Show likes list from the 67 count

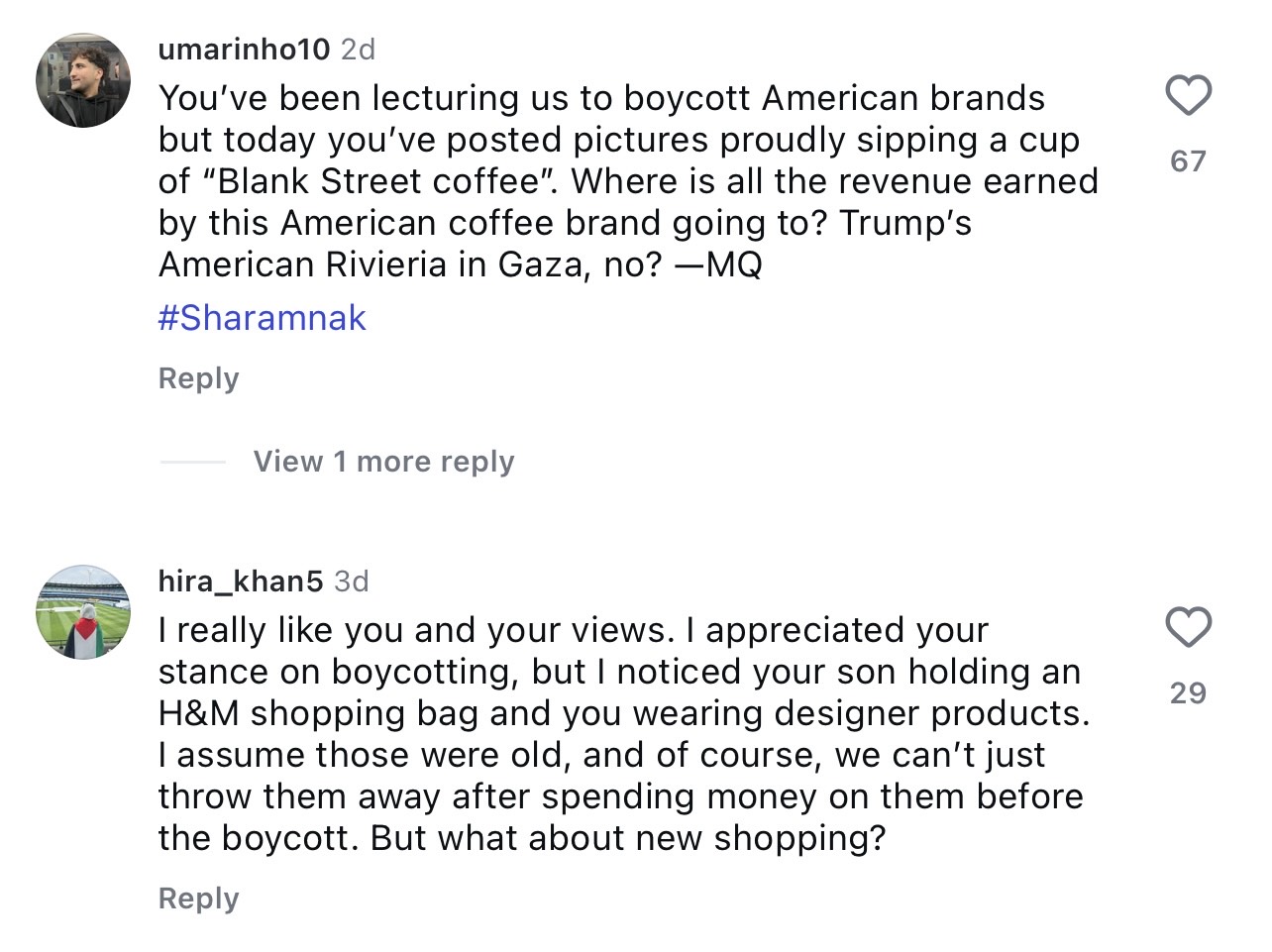coord(1188,161)
